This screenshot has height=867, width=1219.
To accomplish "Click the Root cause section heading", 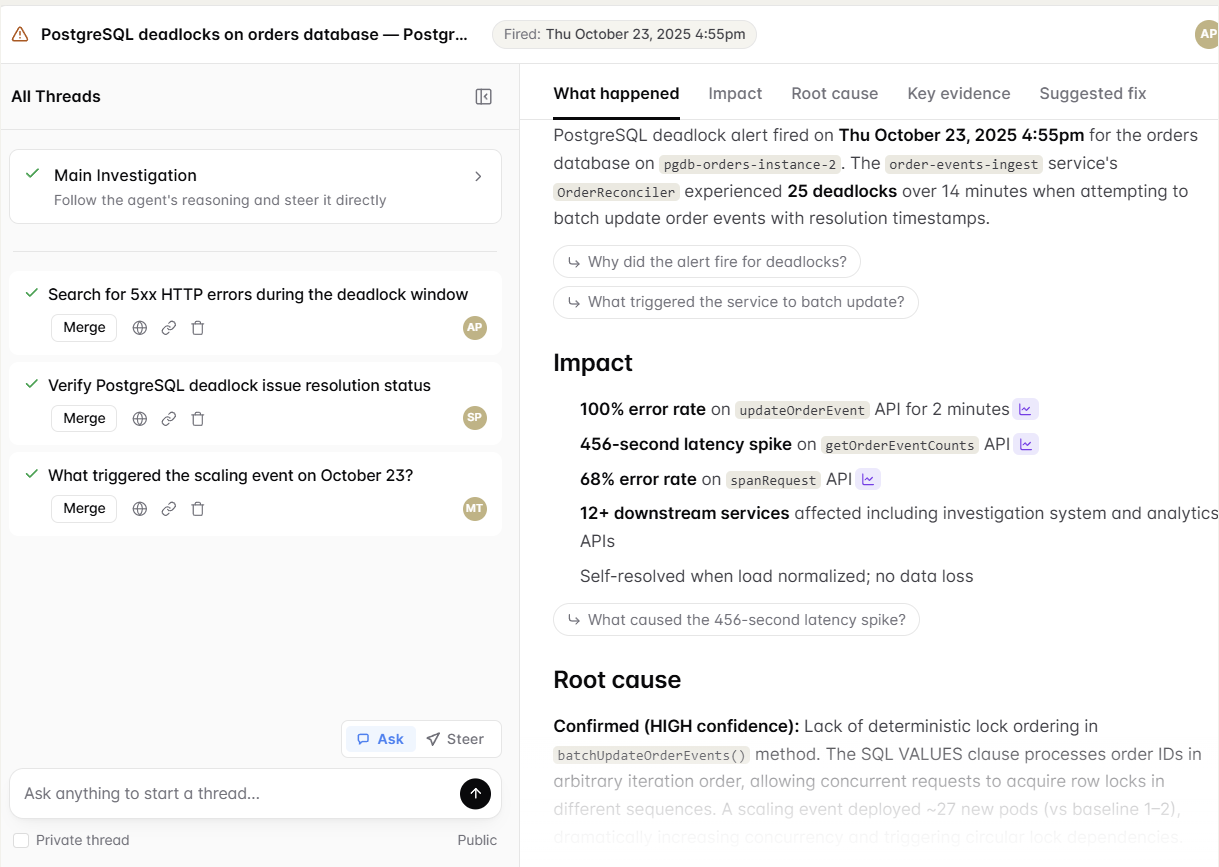I will (617, 680).
